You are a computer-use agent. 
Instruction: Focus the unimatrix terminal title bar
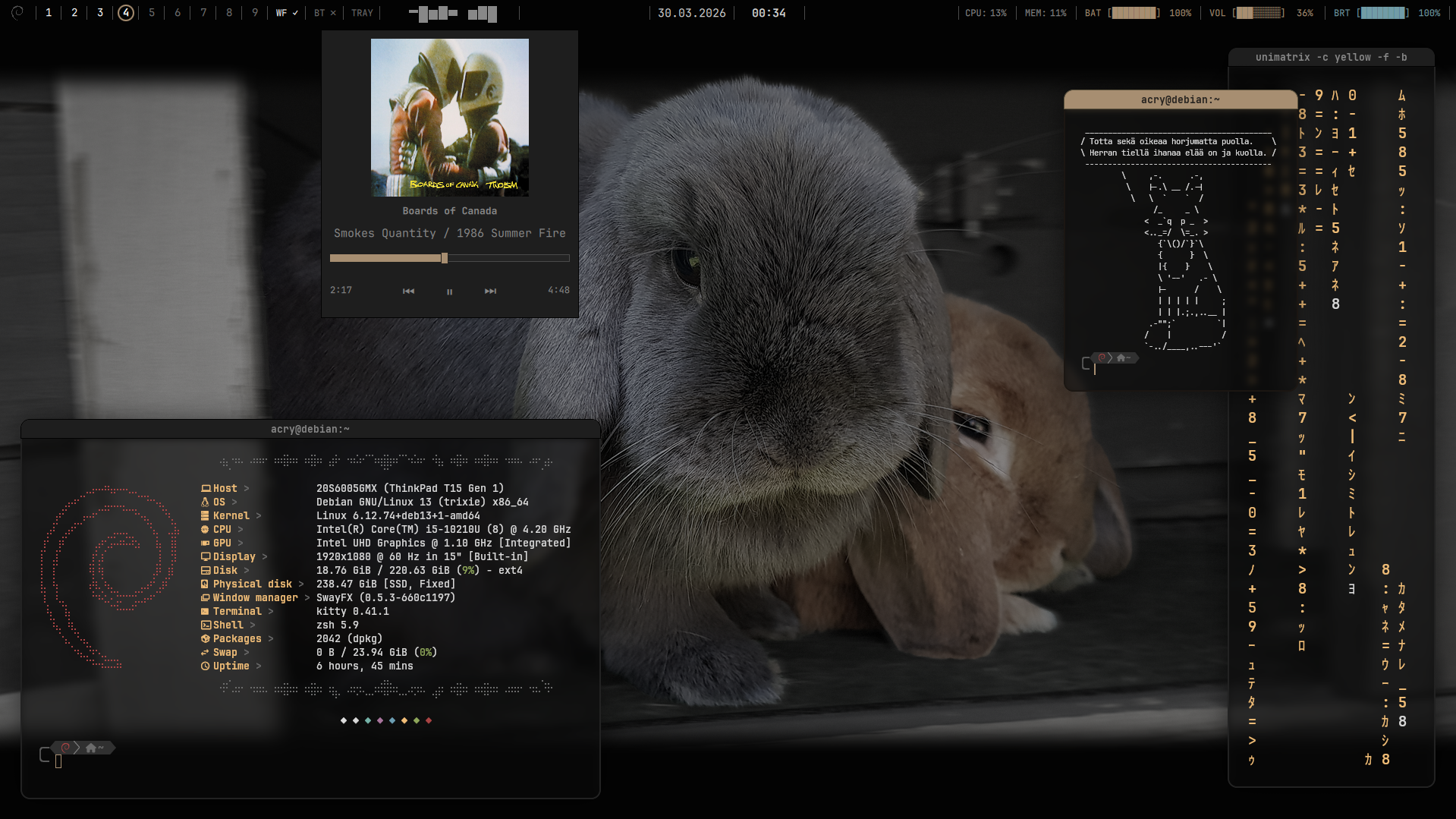point(1331,57)
